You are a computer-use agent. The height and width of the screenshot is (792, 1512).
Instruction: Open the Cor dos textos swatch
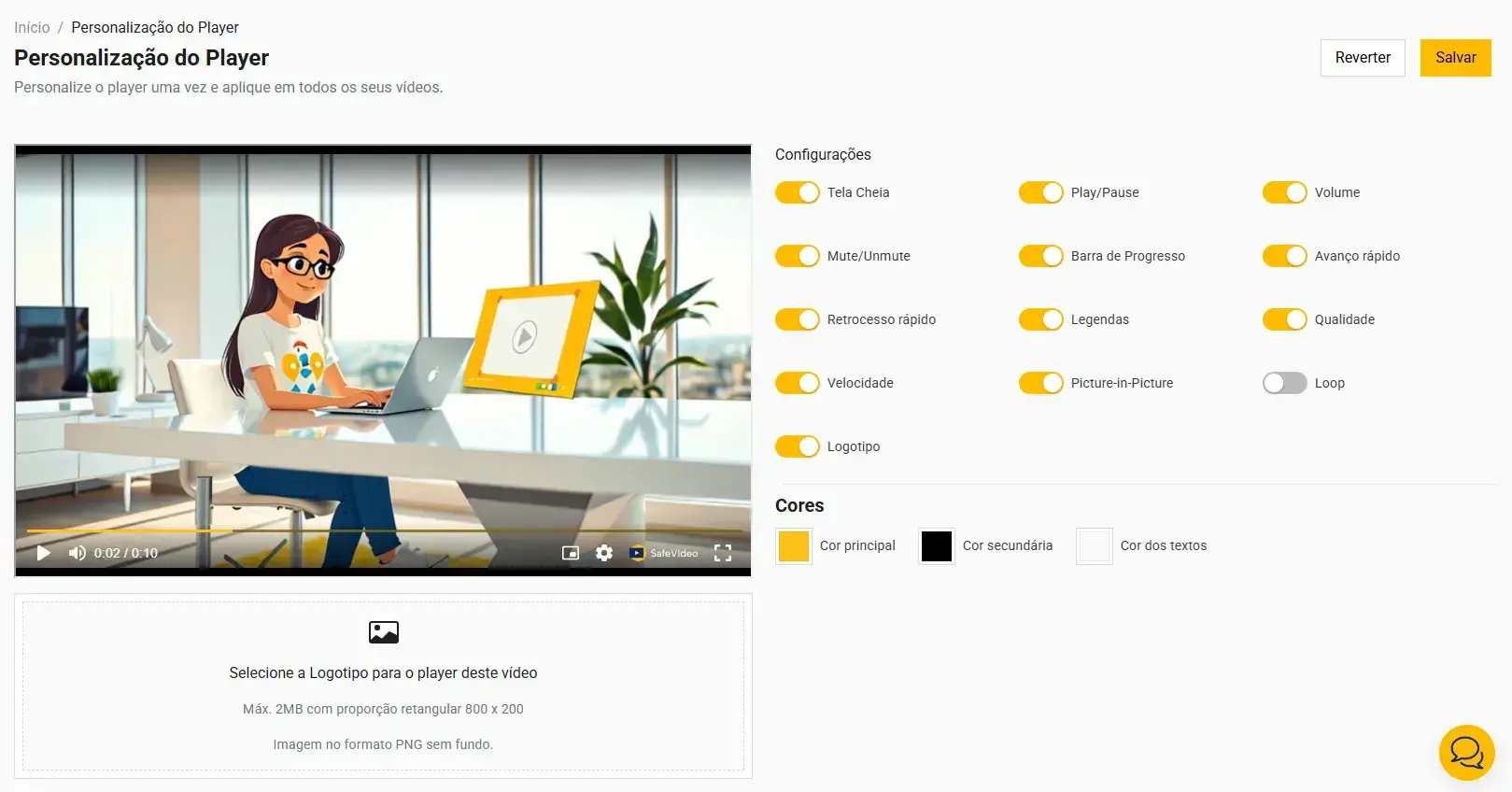pos(1094,545)
